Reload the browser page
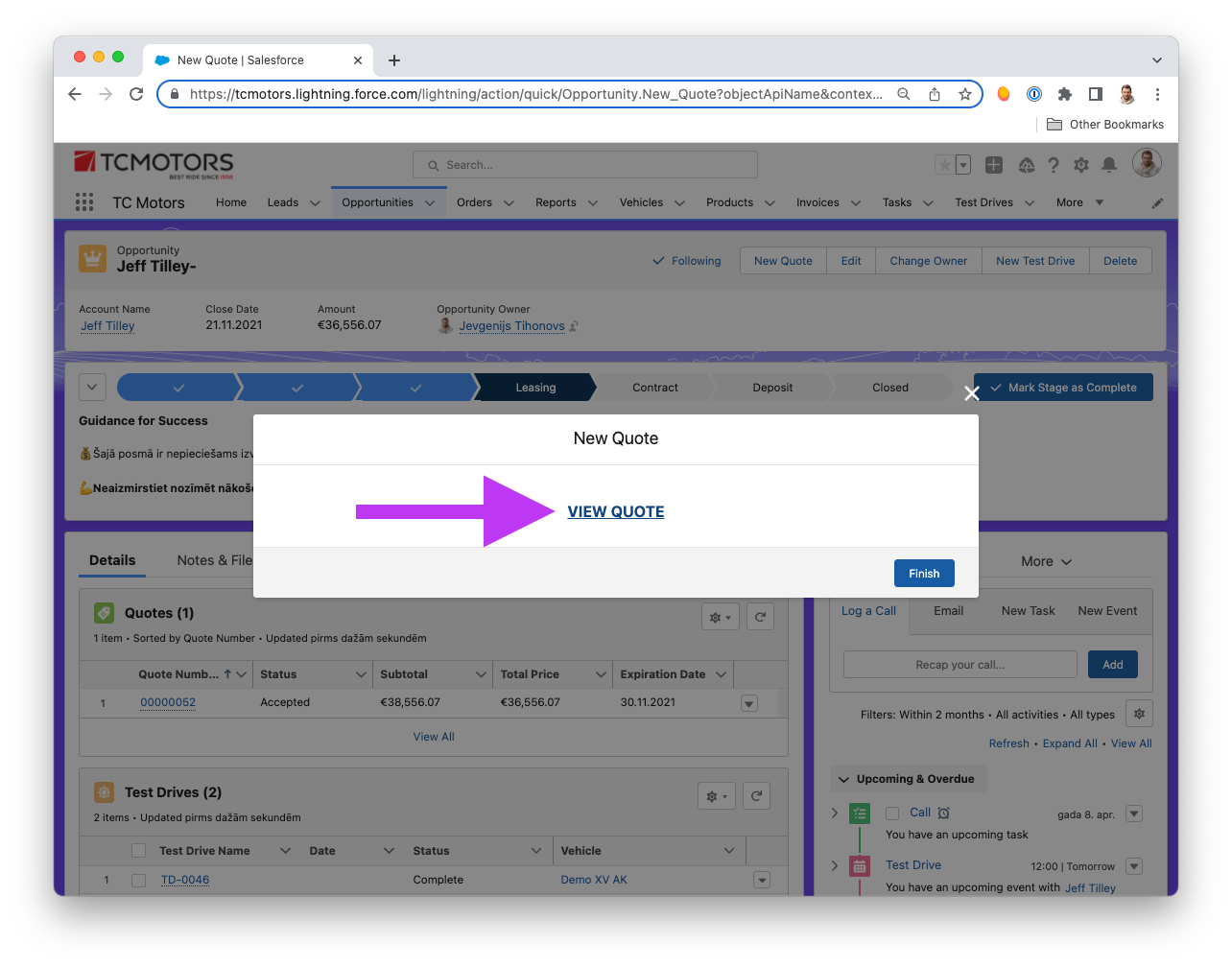This screenshot has width=1232, height=967. click(136, 94)
